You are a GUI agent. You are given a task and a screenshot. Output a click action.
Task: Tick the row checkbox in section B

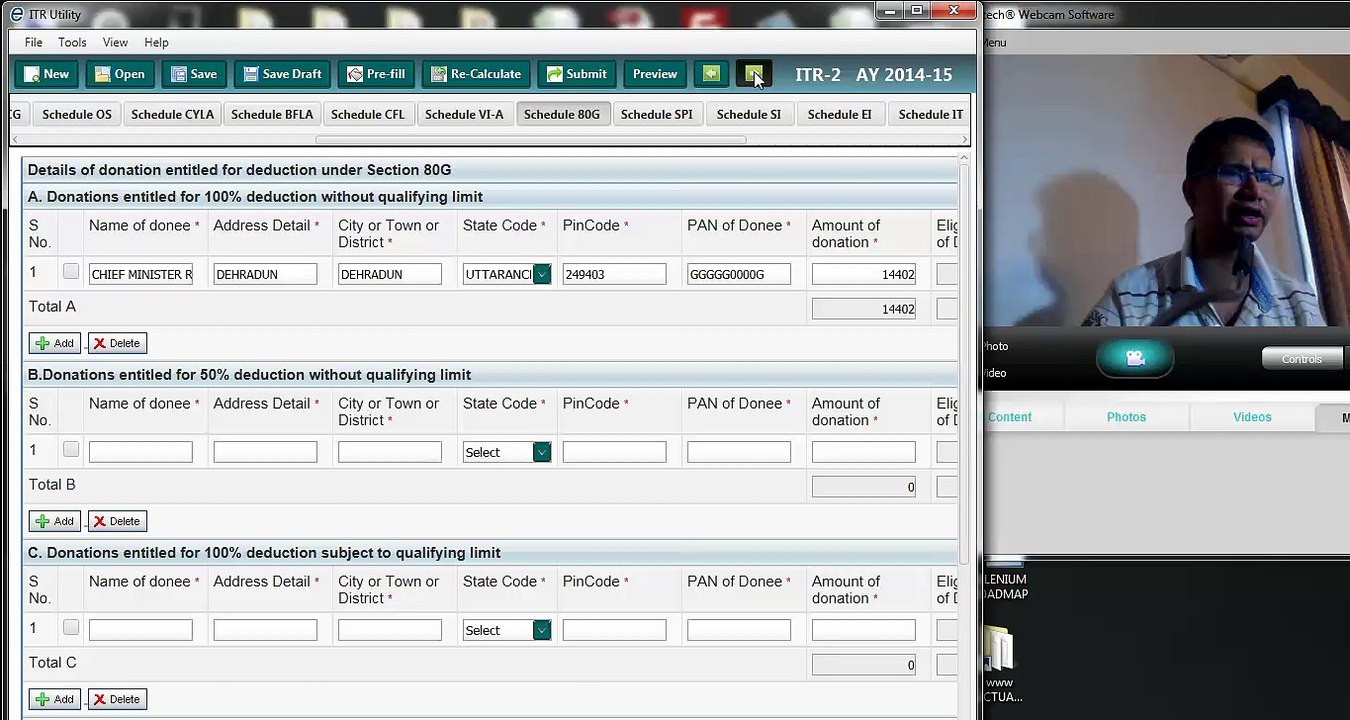tap(70, 449)
